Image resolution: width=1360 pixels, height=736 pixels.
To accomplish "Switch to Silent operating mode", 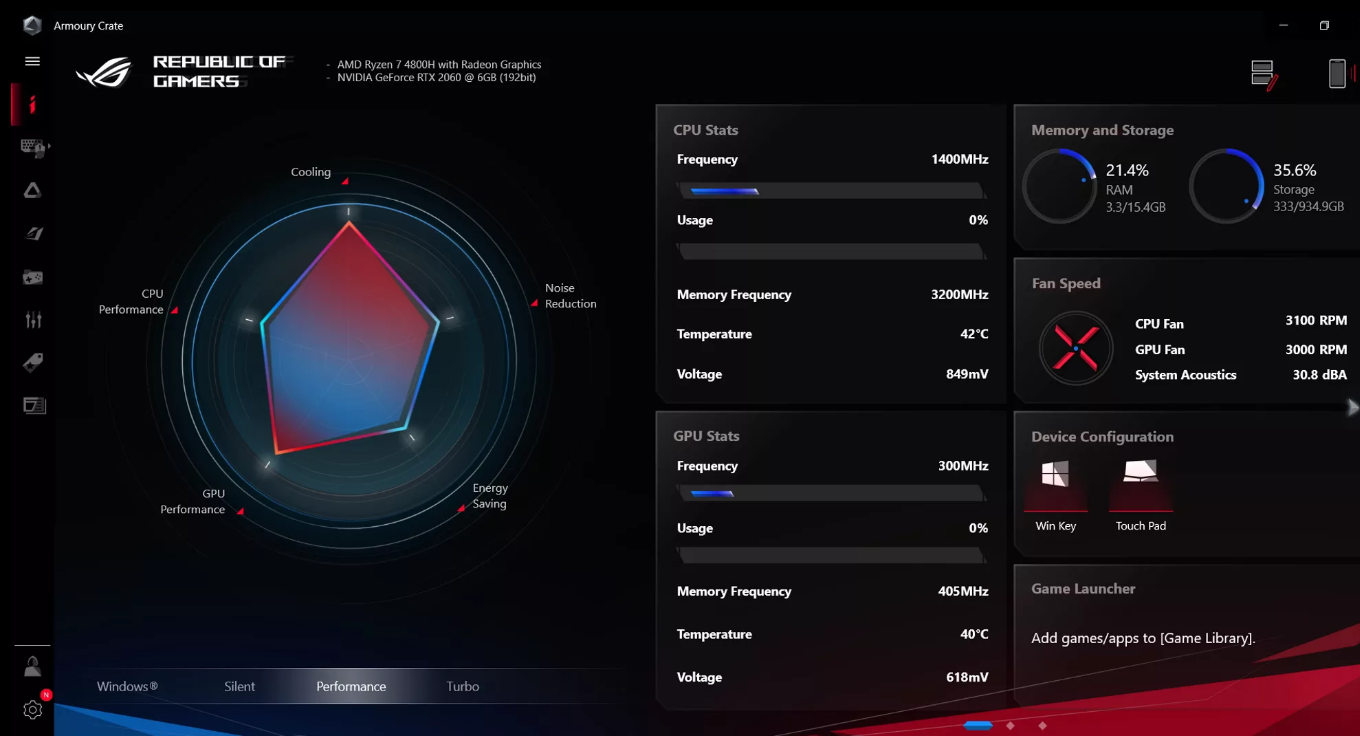I will pyautogui.click(x=240, y=687).
